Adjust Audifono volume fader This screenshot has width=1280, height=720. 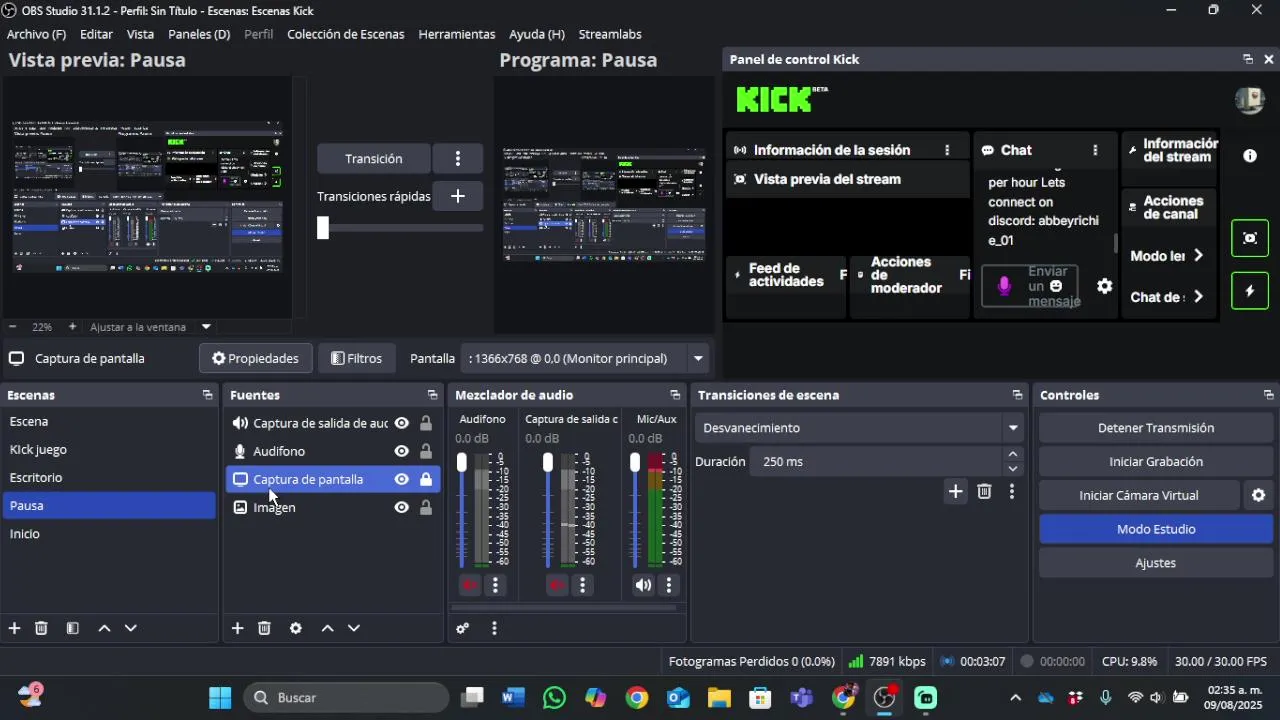click(x=462, y=462)
